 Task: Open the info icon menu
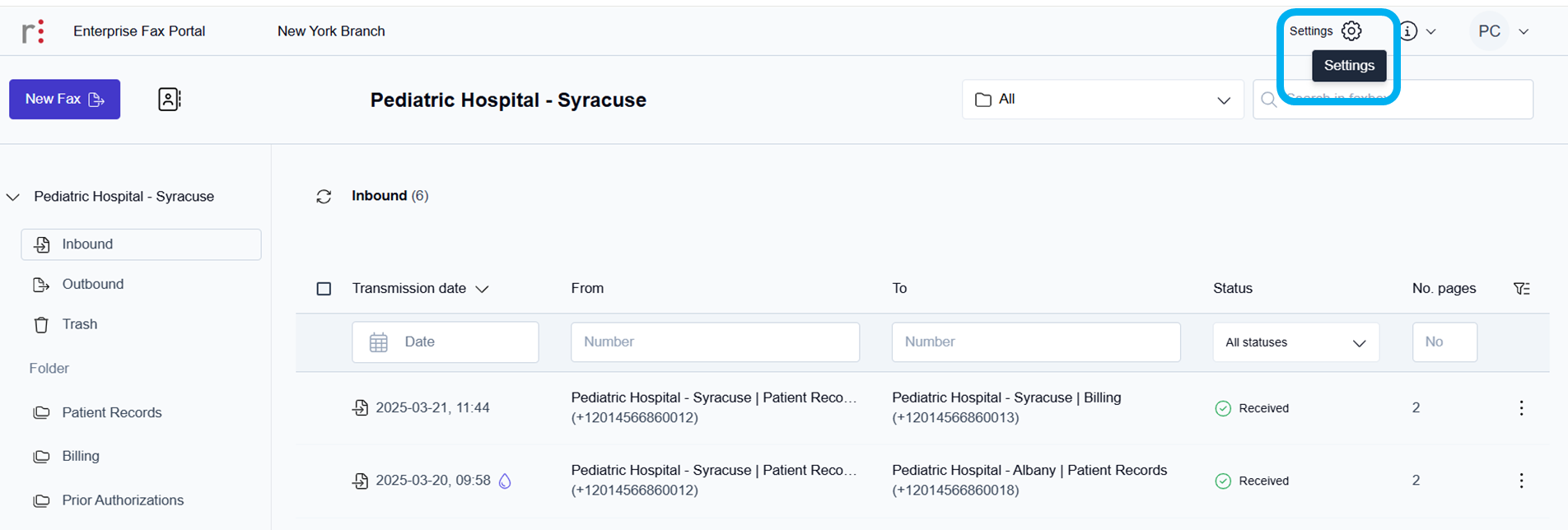(x=1409, y=31)
